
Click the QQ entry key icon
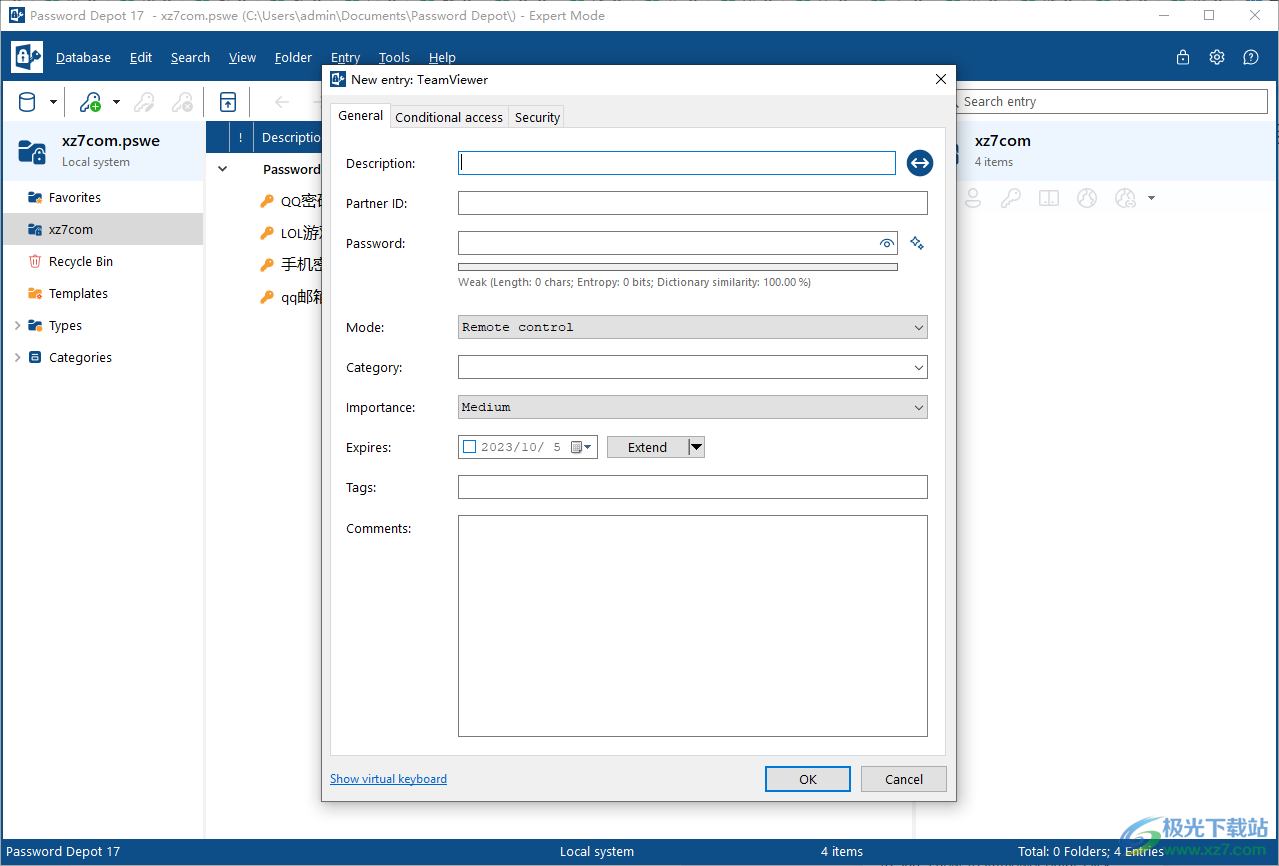pos(267,201)
